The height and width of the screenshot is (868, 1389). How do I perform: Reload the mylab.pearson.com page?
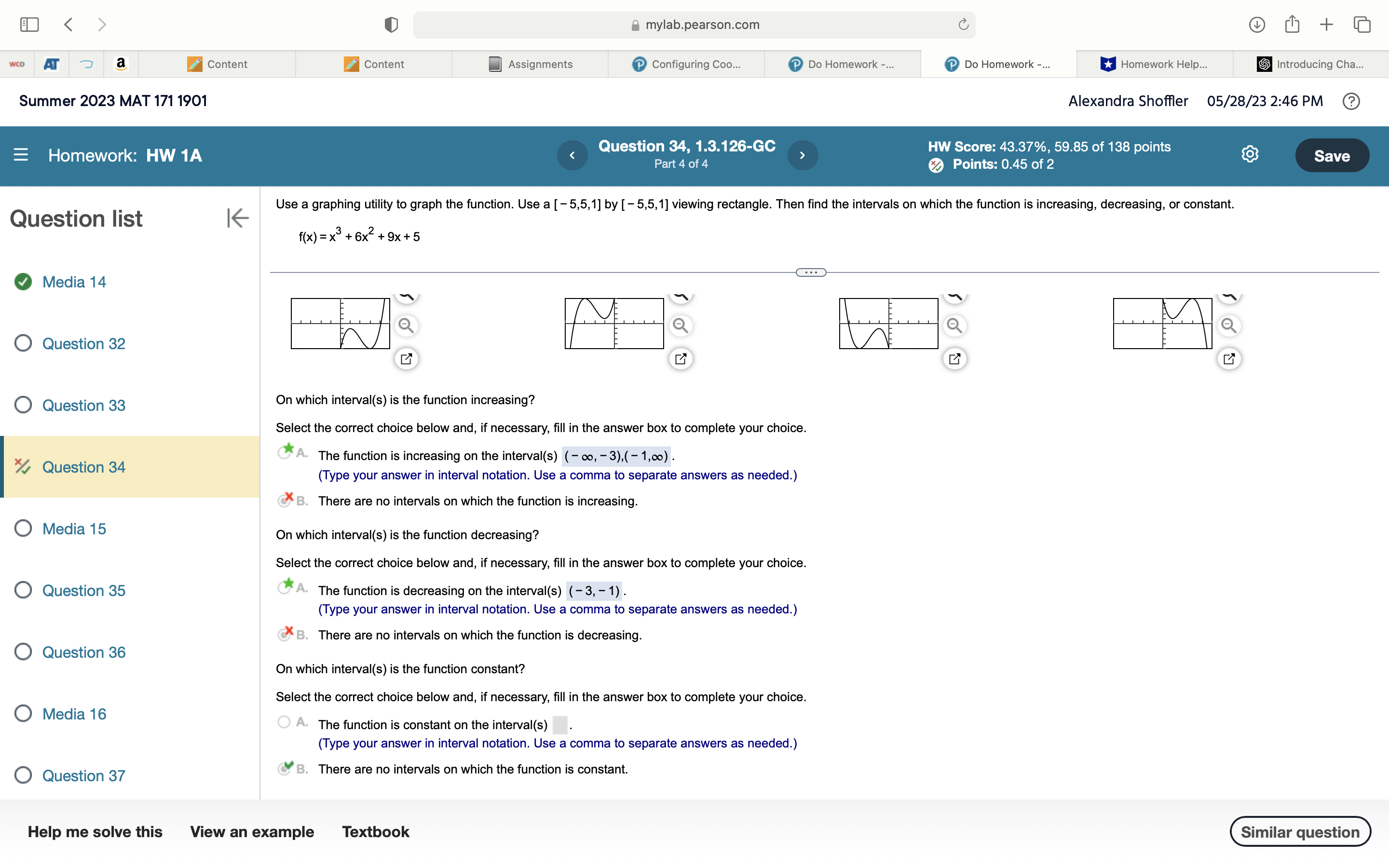click(x=963, y=24)
